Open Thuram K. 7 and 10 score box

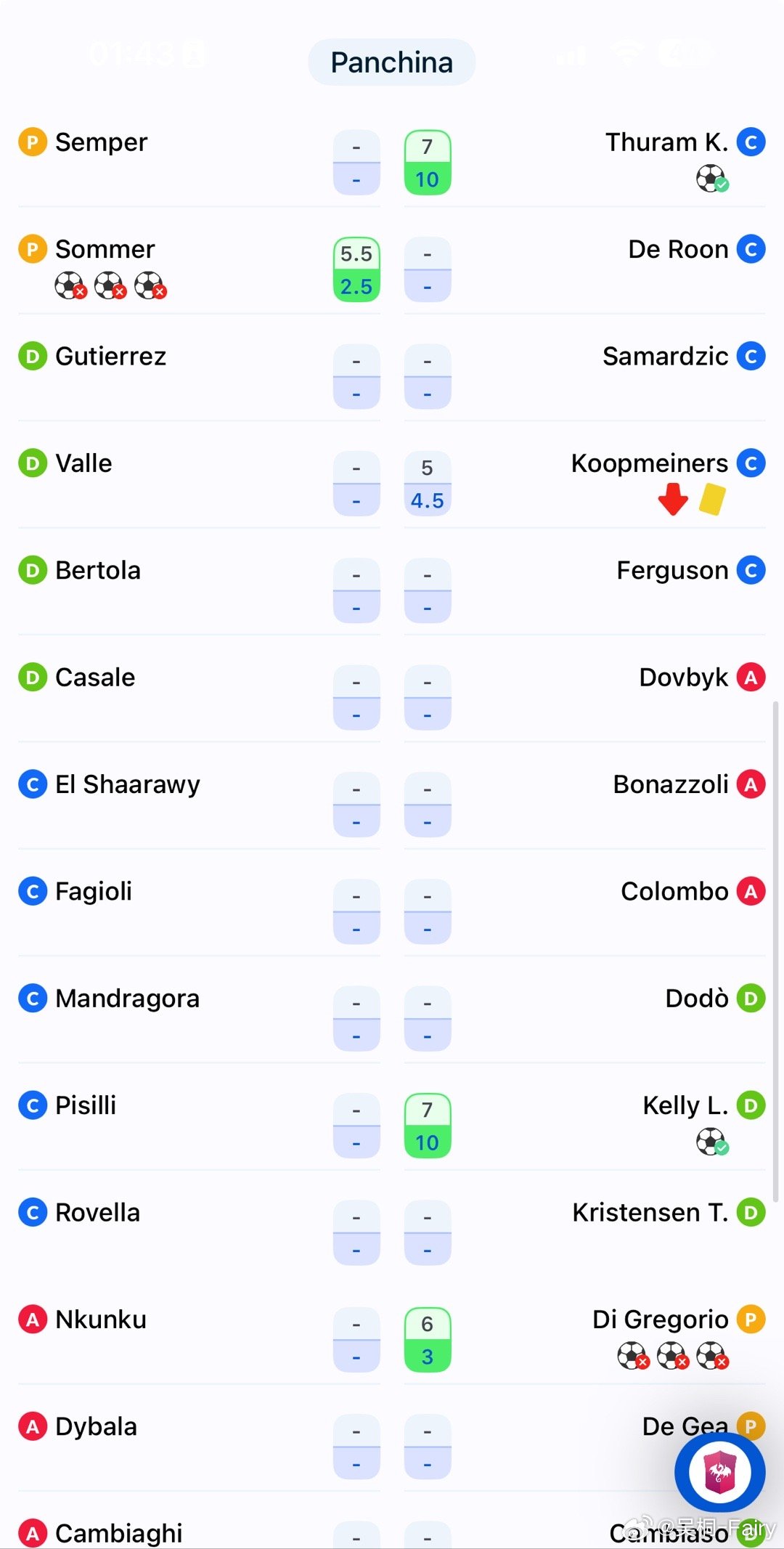pos(428,163)
